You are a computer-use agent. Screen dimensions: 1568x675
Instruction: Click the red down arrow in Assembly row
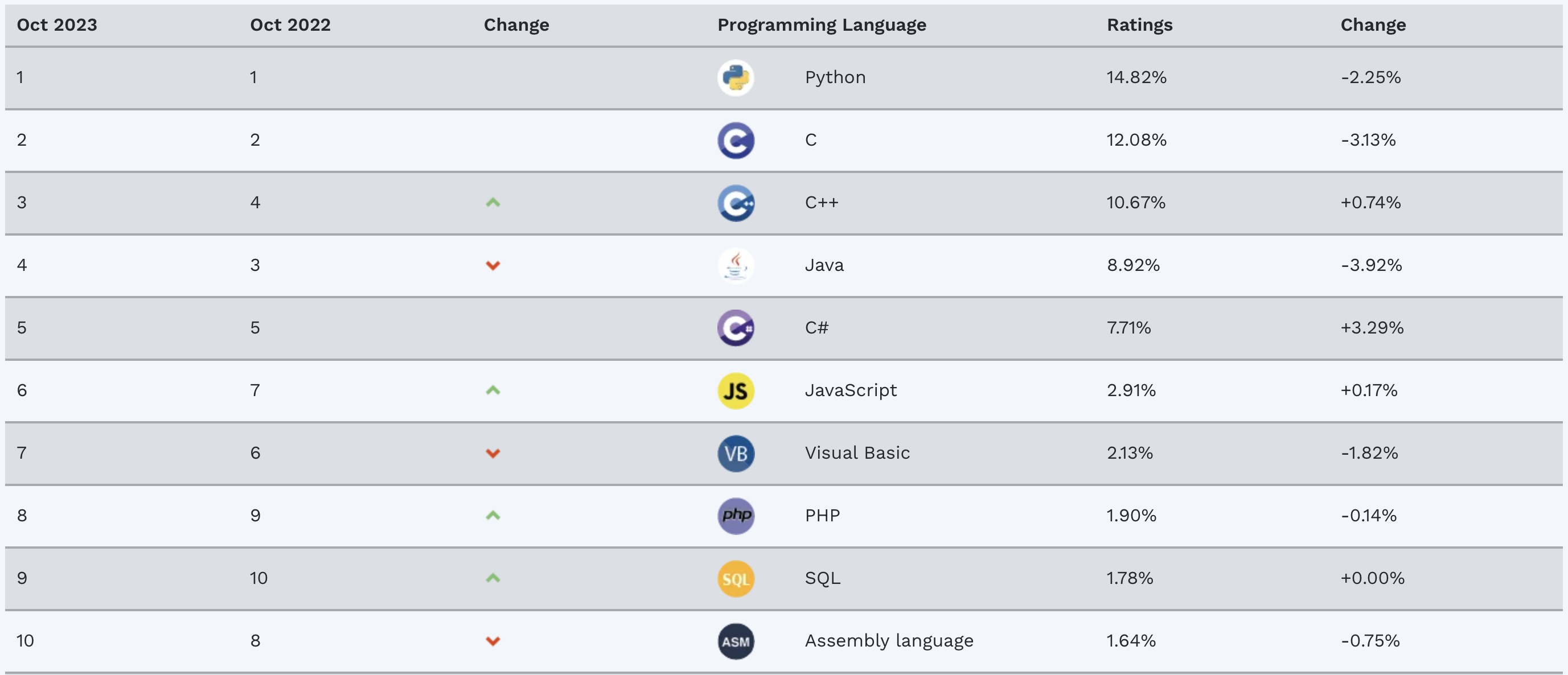point(492,641)
